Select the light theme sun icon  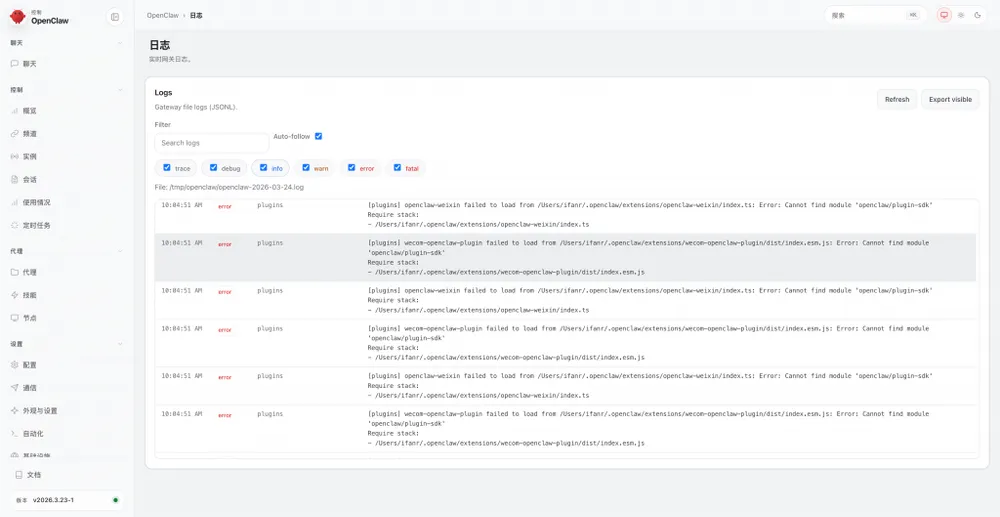click(961, 15)
